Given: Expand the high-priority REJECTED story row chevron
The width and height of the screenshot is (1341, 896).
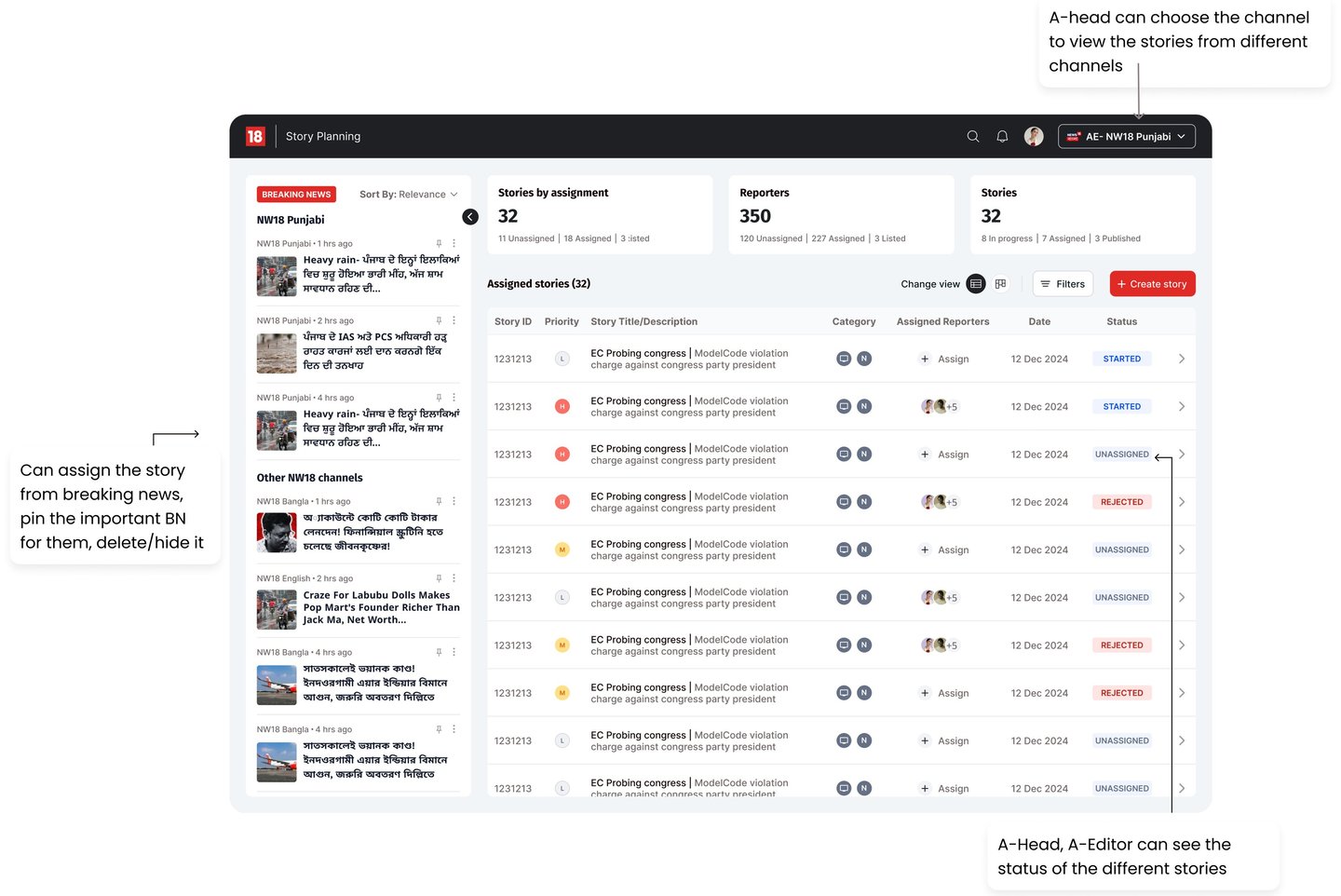Looking at the screenshot, I should tap(1182, 502).
